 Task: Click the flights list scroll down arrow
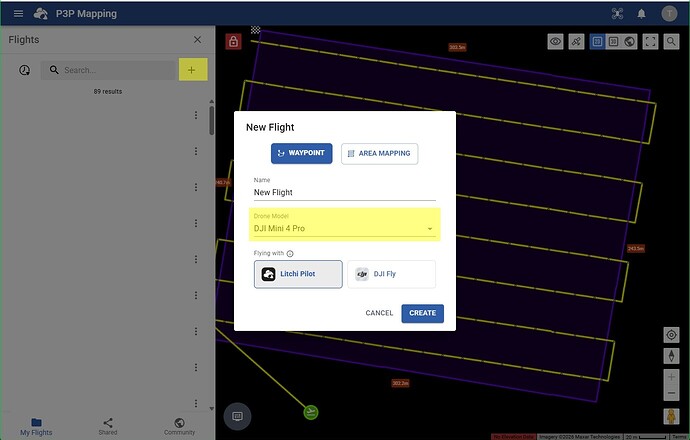212,409
